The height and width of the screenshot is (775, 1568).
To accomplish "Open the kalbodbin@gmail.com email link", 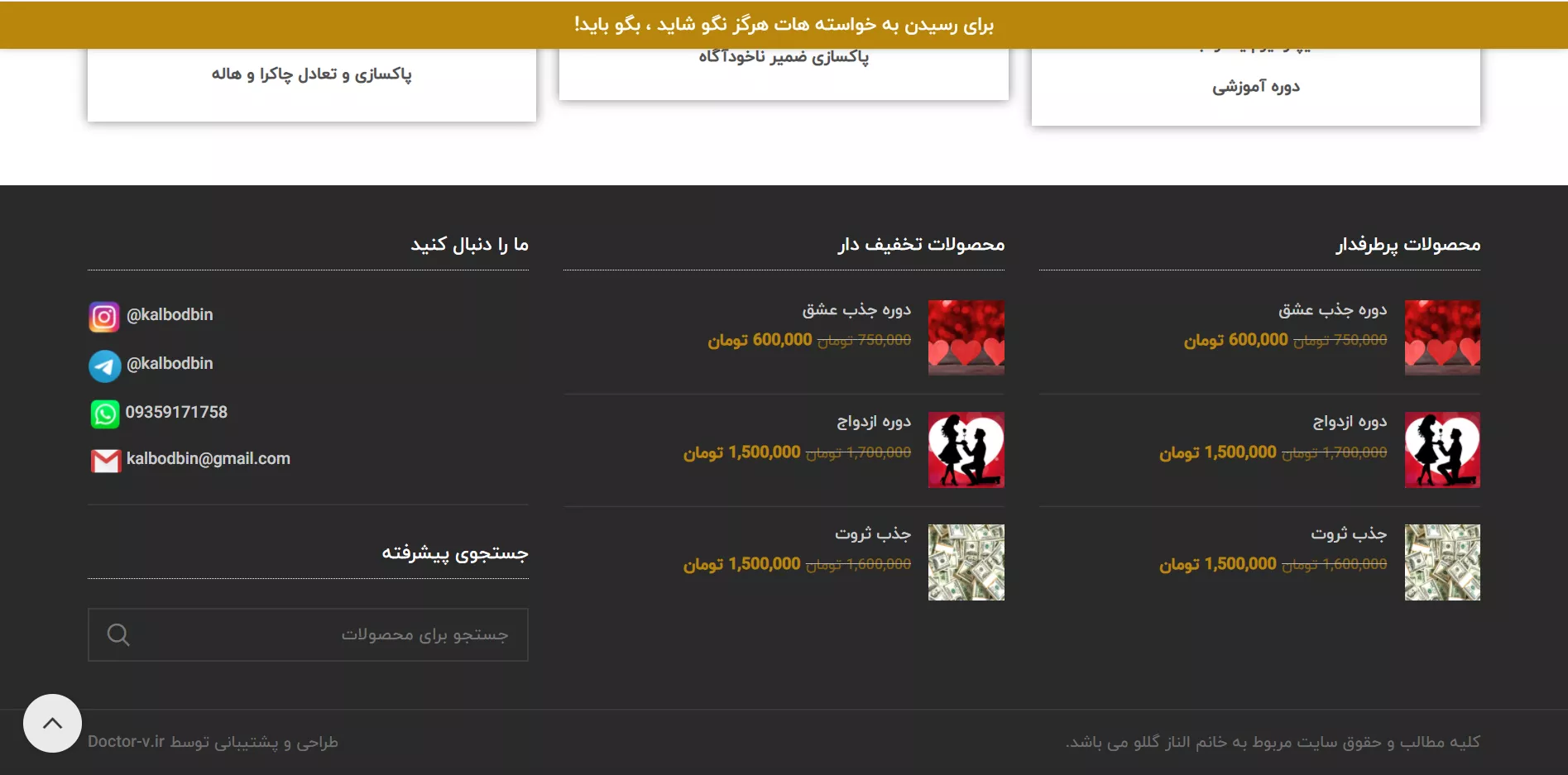I will 208,459.
